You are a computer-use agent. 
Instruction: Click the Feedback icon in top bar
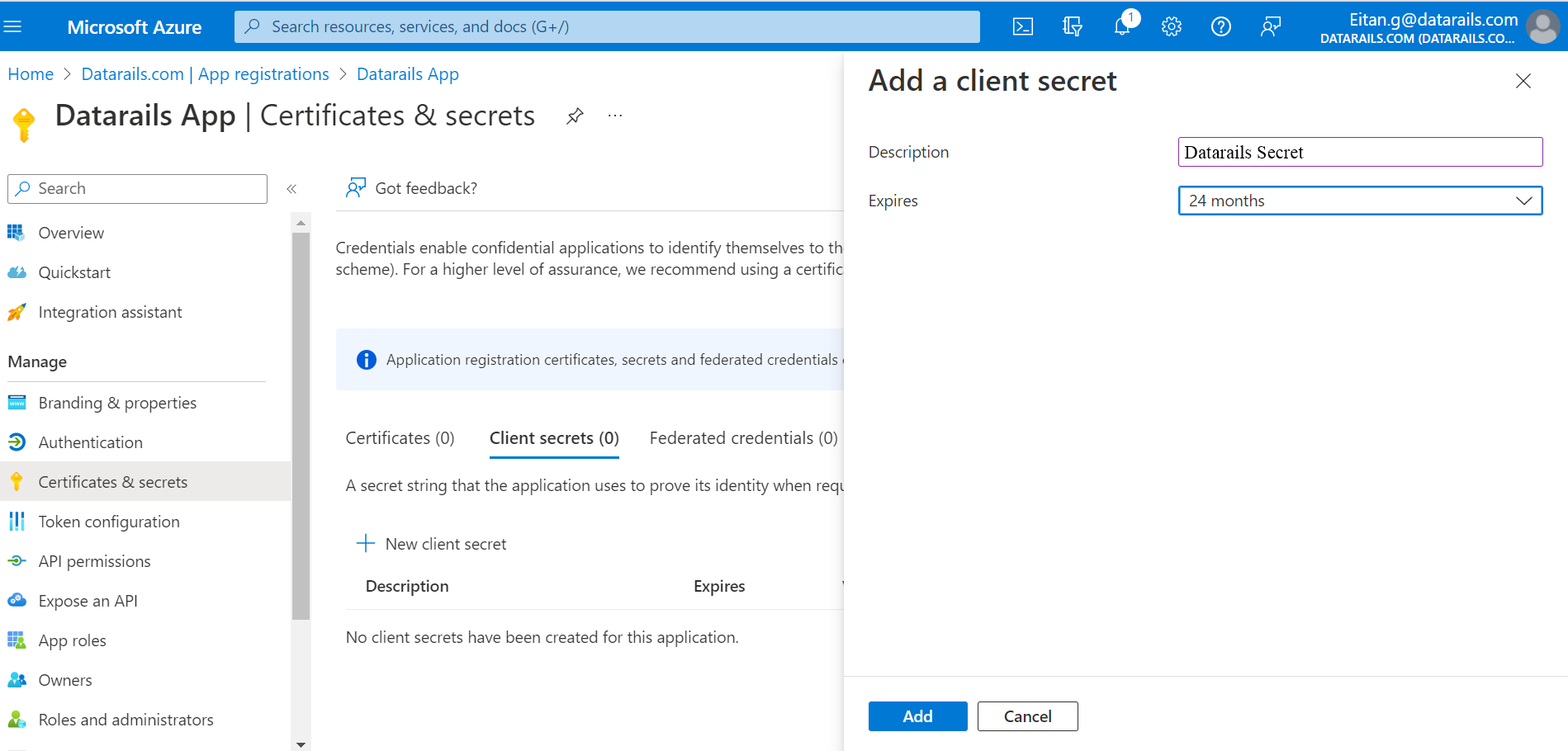[x=1270, y=26]
